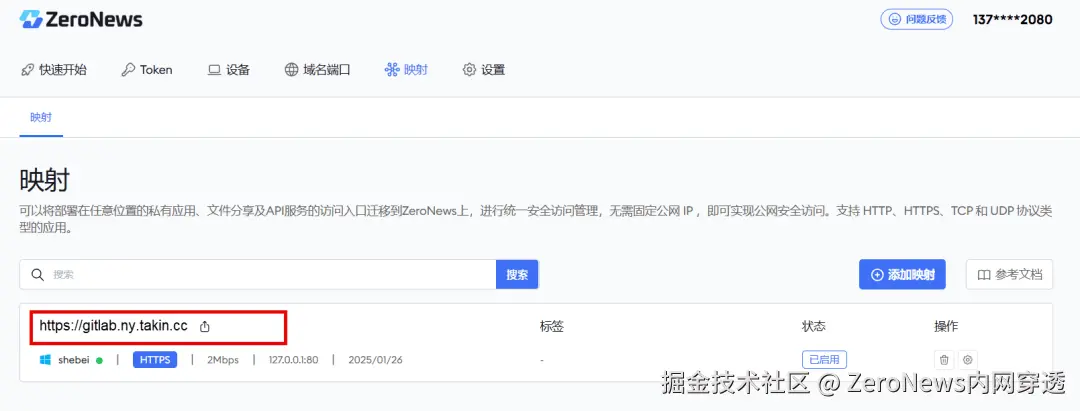Click the magnifier icon in search box
The image size is (1080, 411).
(37, 274)
